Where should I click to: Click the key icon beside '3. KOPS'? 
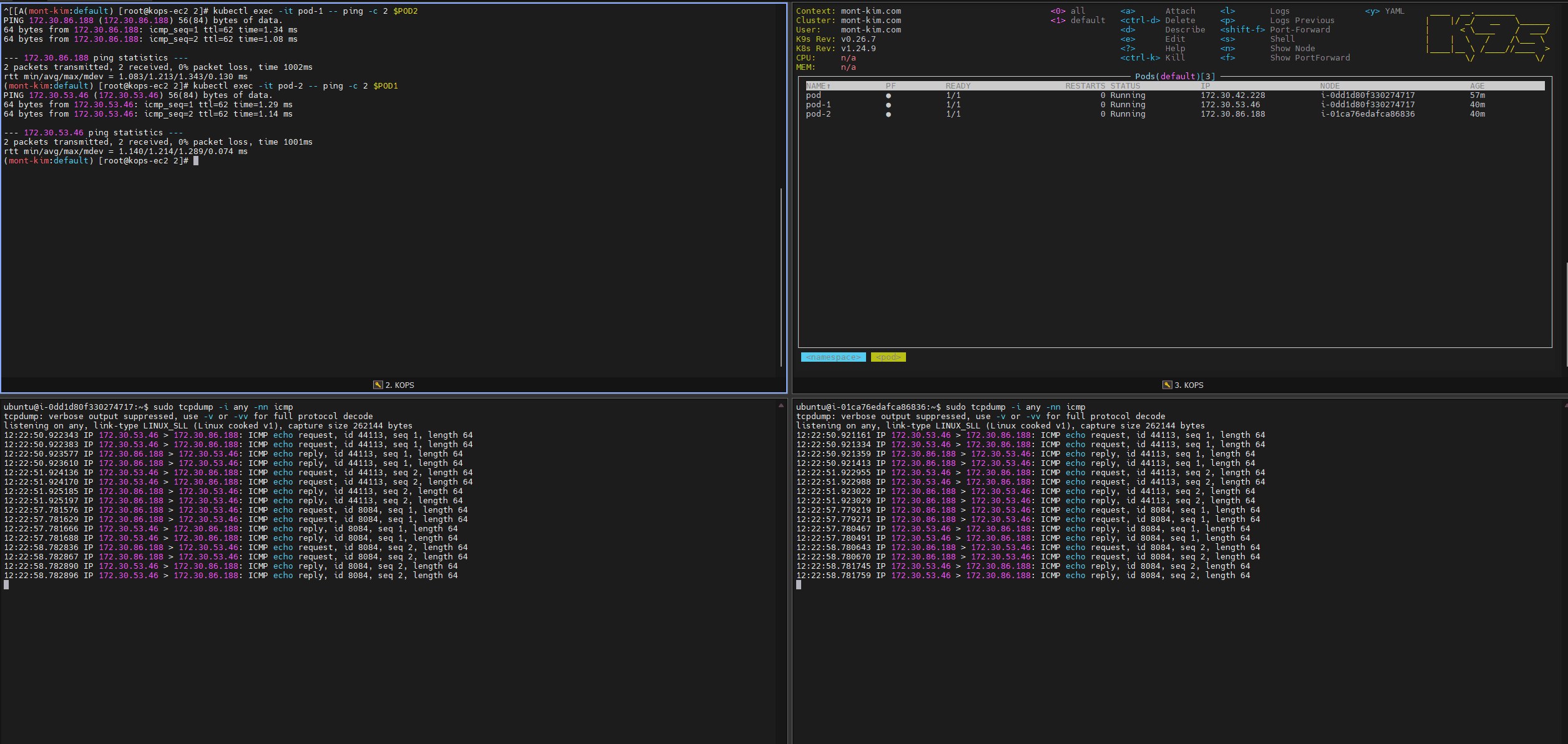pos(1167,385)
